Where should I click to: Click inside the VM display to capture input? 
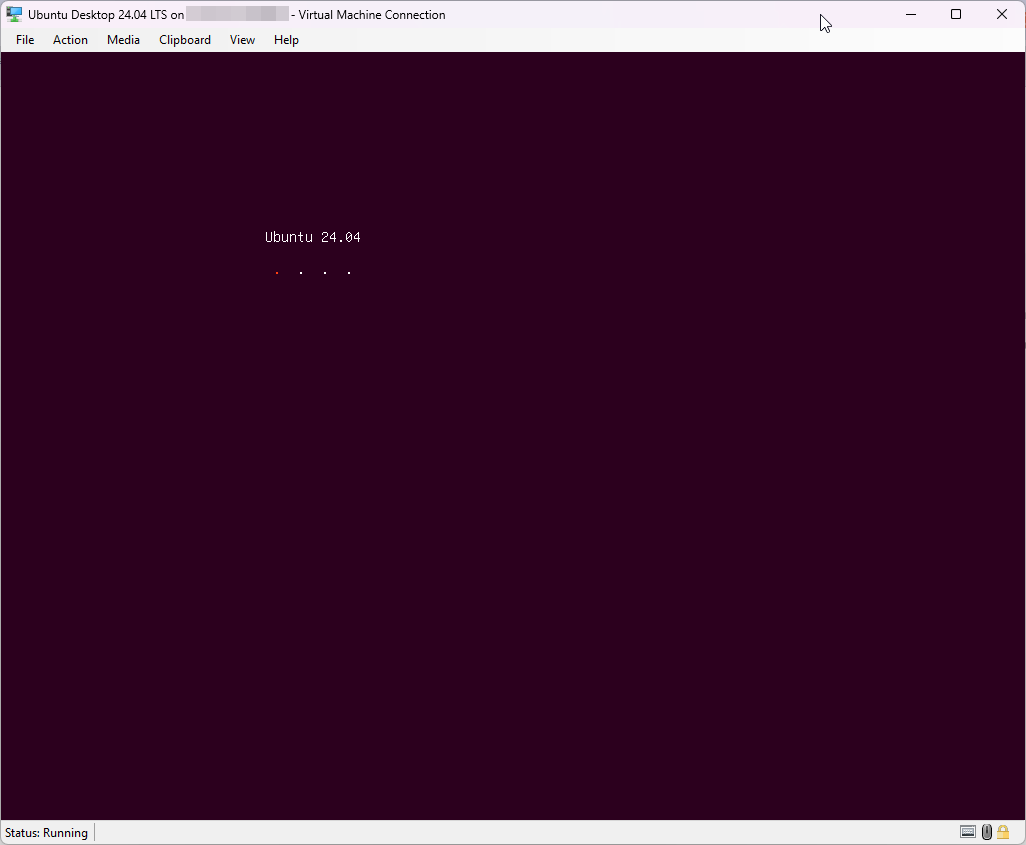[x=513, y=500]
